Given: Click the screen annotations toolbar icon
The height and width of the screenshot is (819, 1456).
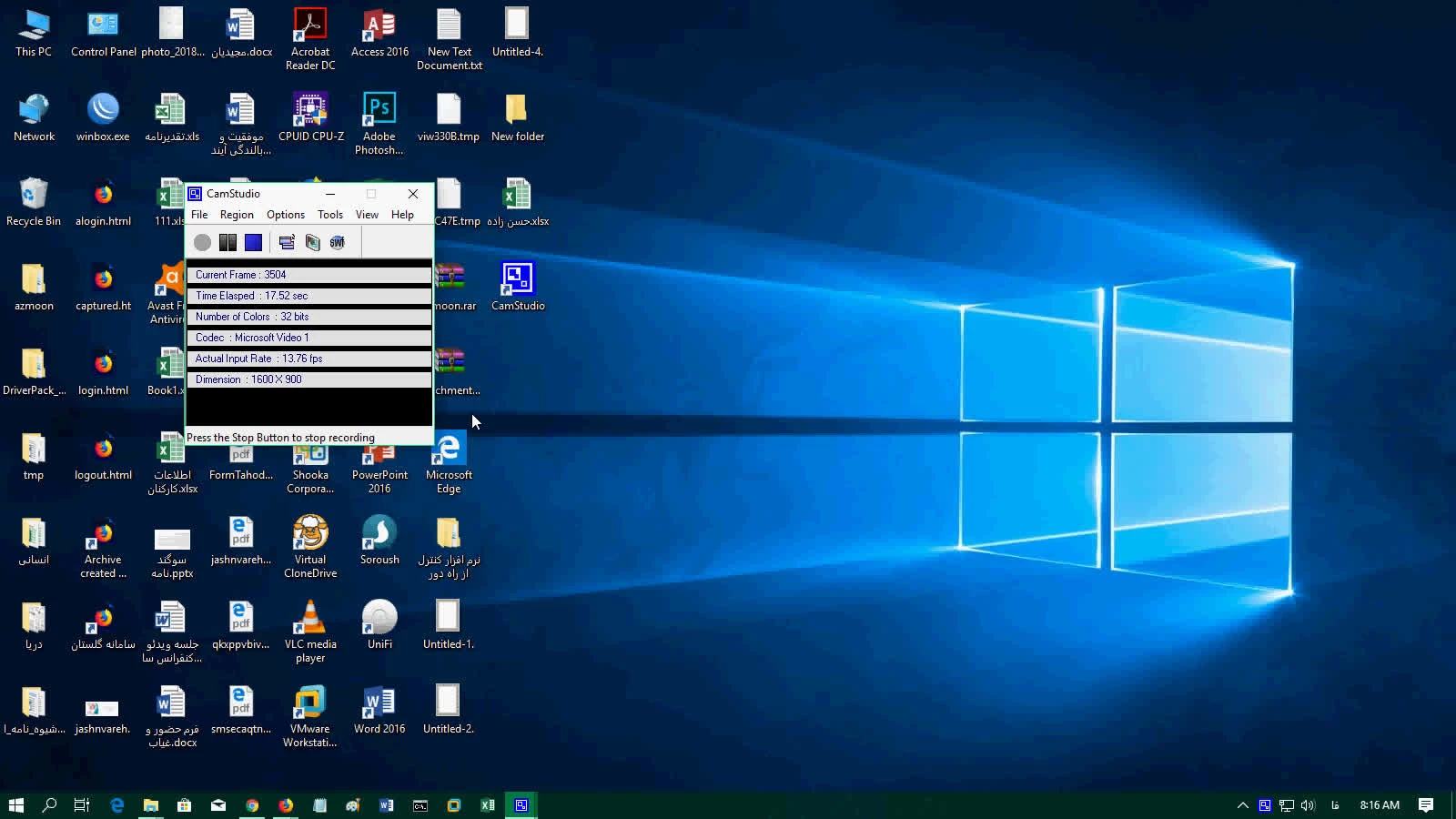Looking at the screenshot, I should [x=312, y=242].
